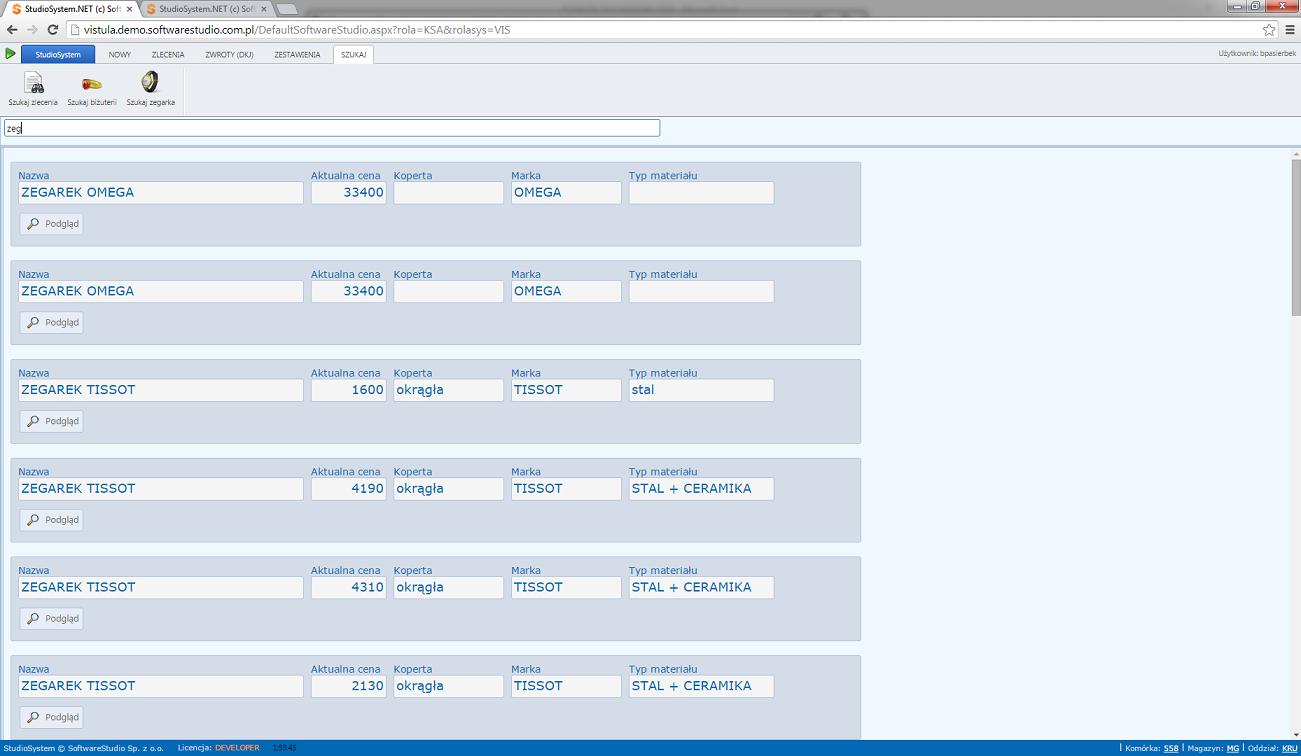Click the price field showing 4310
This screenshot has height=756, width=1301.
(348, 588)
